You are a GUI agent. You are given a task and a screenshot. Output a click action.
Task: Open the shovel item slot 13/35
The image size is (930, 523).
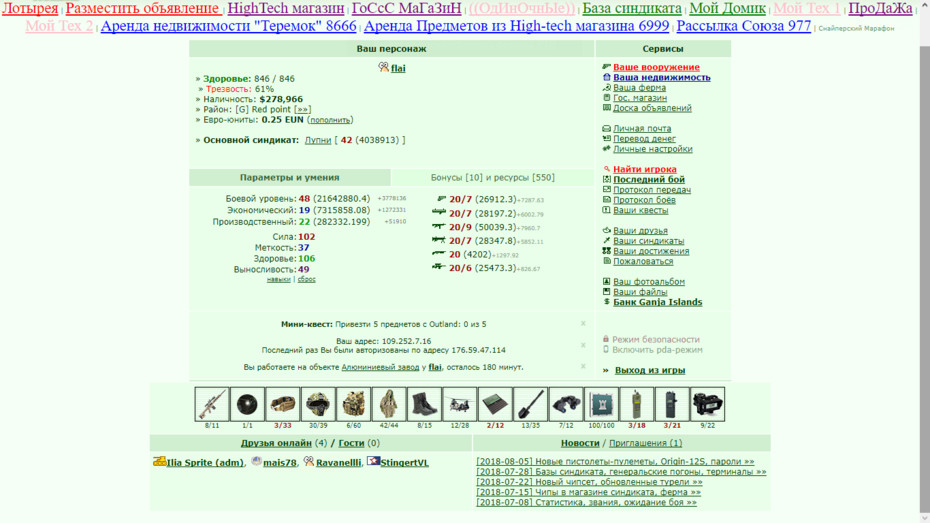(530, 404)
